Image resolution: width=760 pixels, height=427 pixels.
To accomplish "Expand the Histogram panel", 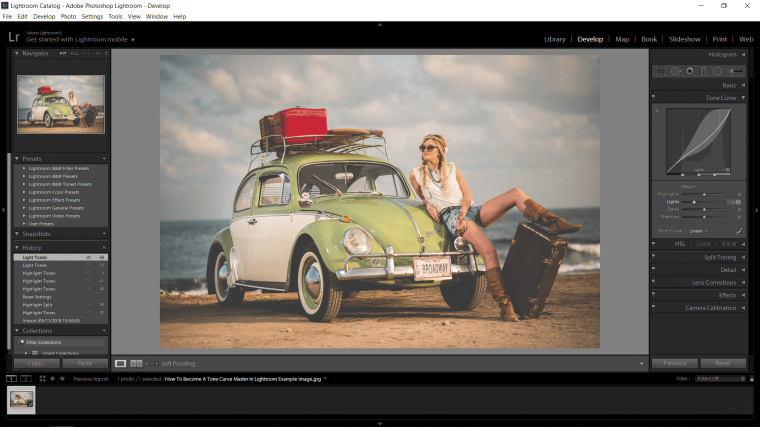I will [x=744, y=55].
